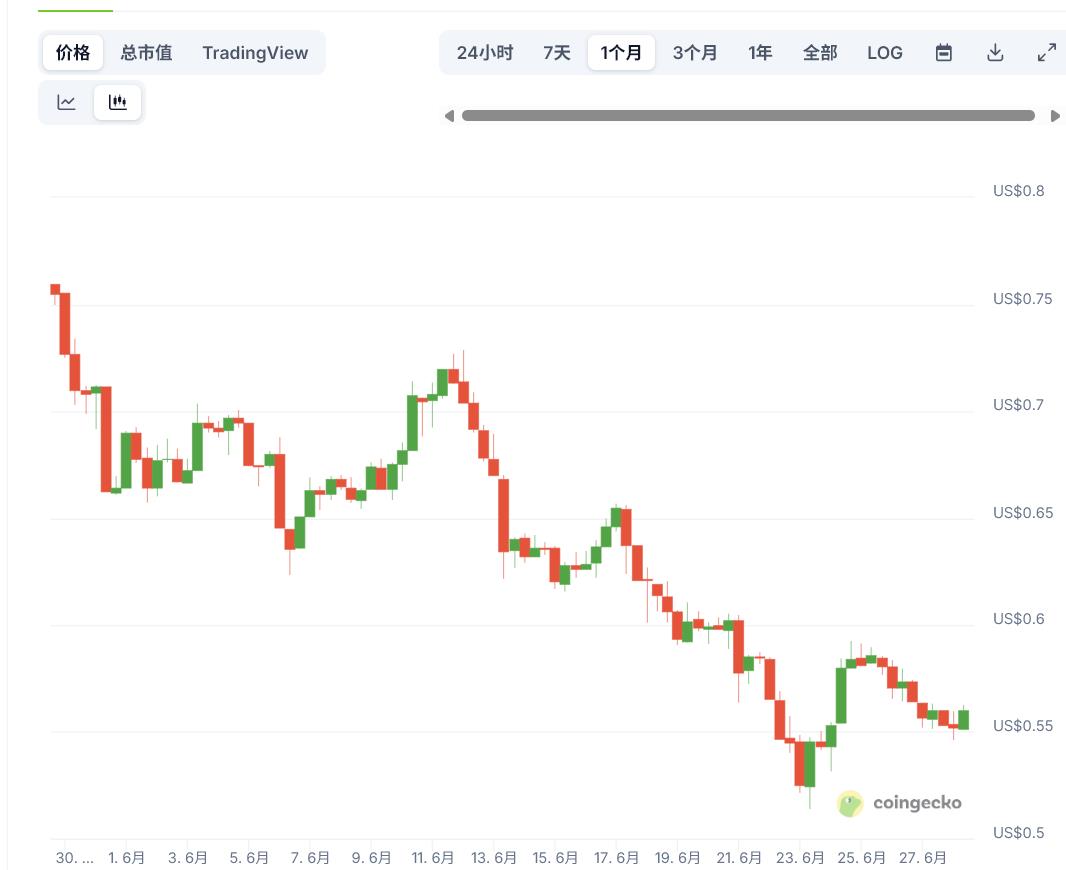The width and height of the screenshot is (1066, 870).
Task: Click the download chart data icon
Action: 995,53
